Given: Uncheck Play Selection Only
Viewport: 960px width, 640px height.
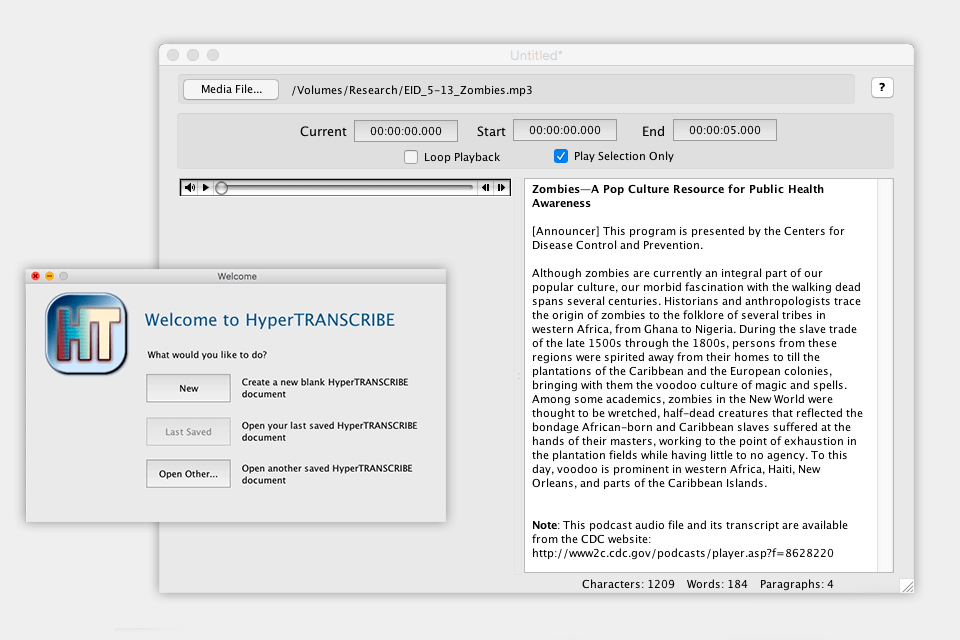Looking at the screenshot, I should [x=560, y=156].
